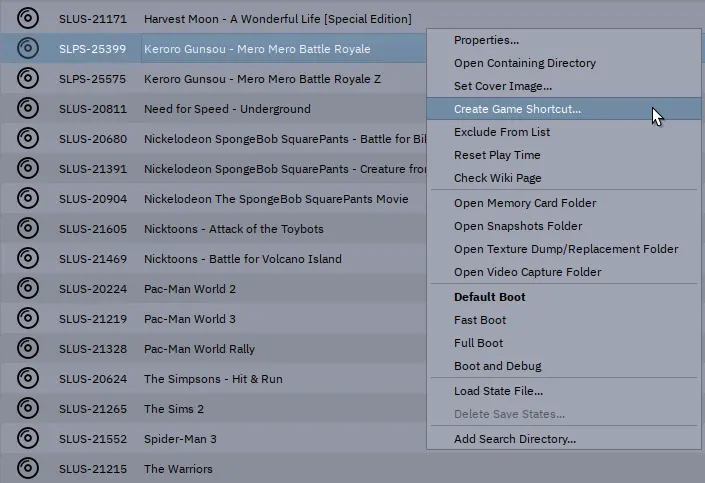705x483 pixels.
Task: Click disc icon for SpongeBob SquarePants Movie
Action: [x=28, y=198]
